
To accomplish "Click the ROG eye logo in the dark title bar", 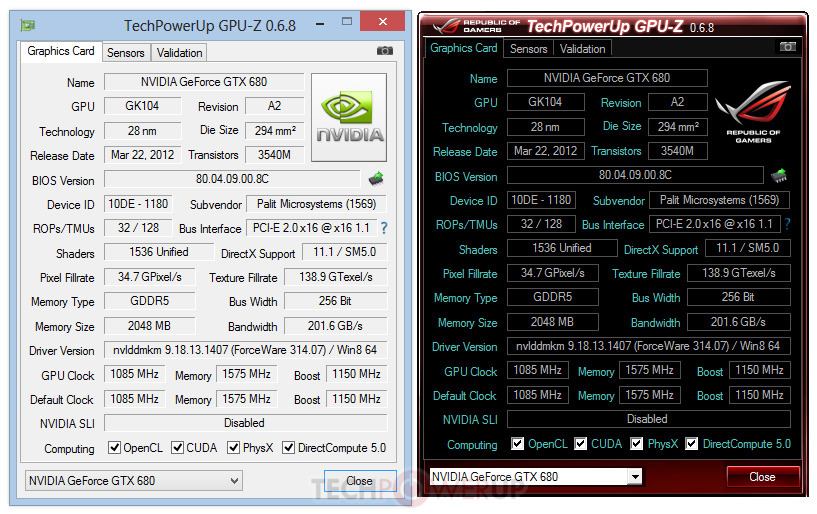I will pyautogui.click(x=446, y=26).
